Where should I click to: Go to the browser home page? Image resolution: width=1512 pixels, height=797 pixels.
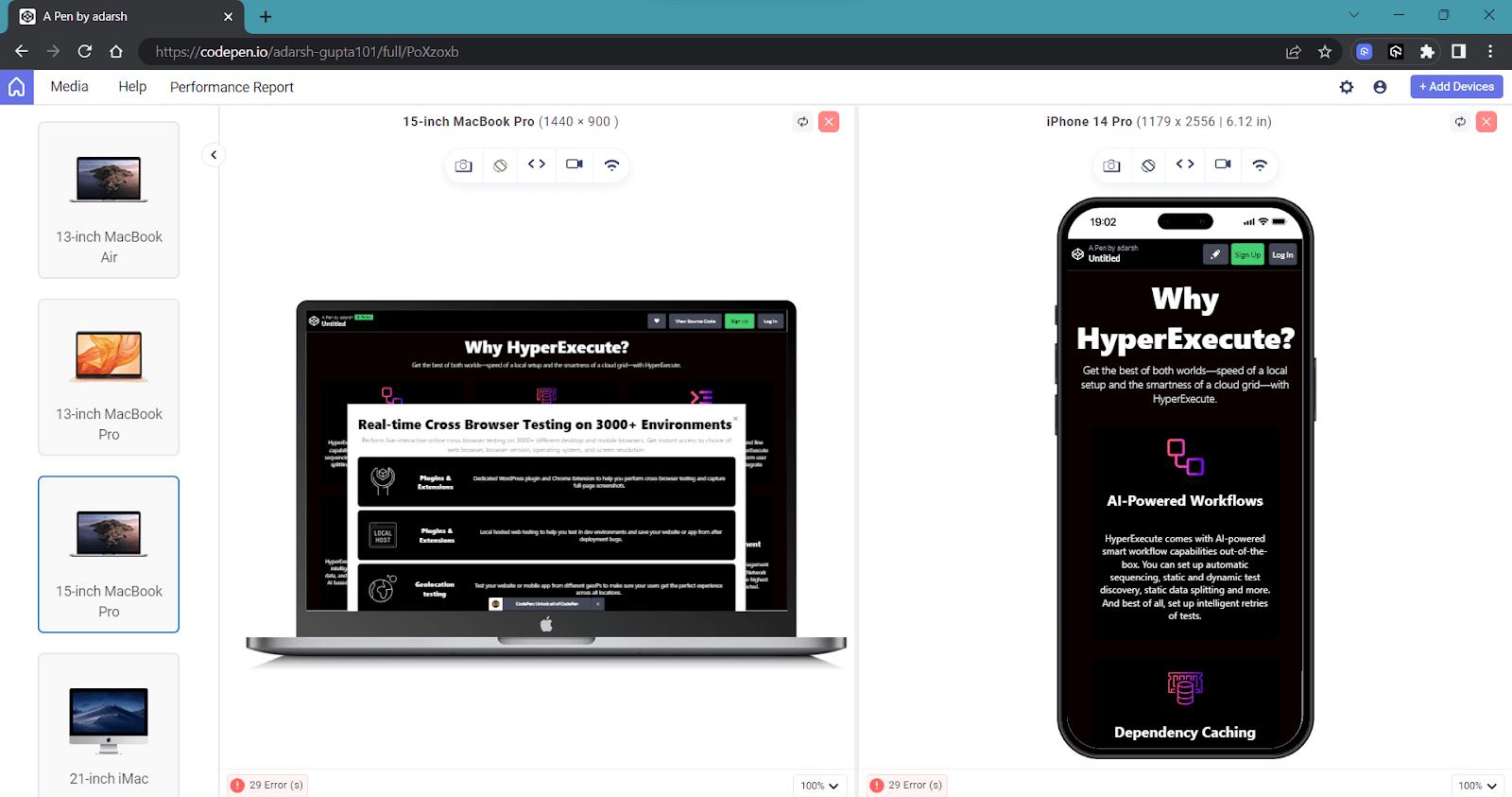[115, 51]
